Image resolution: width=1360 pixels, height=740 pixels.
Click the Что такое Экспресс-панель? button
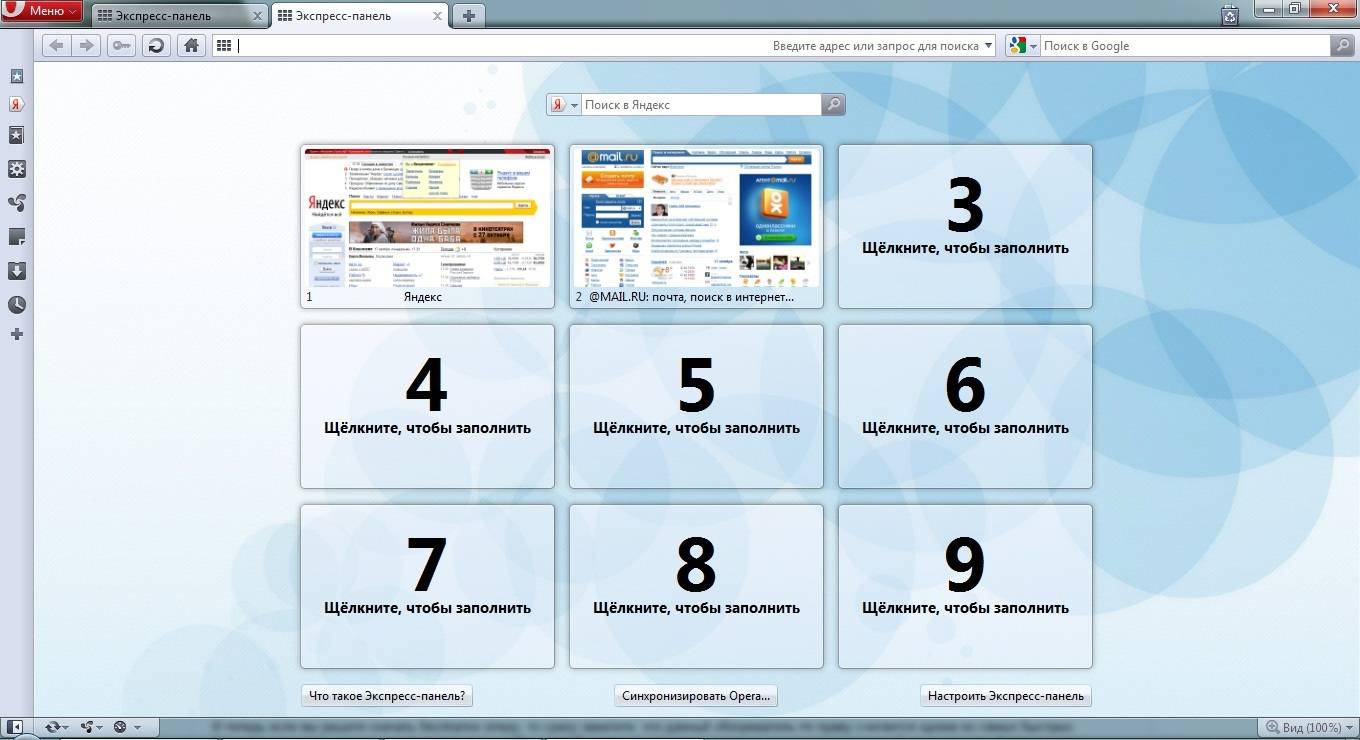(388, 696)
